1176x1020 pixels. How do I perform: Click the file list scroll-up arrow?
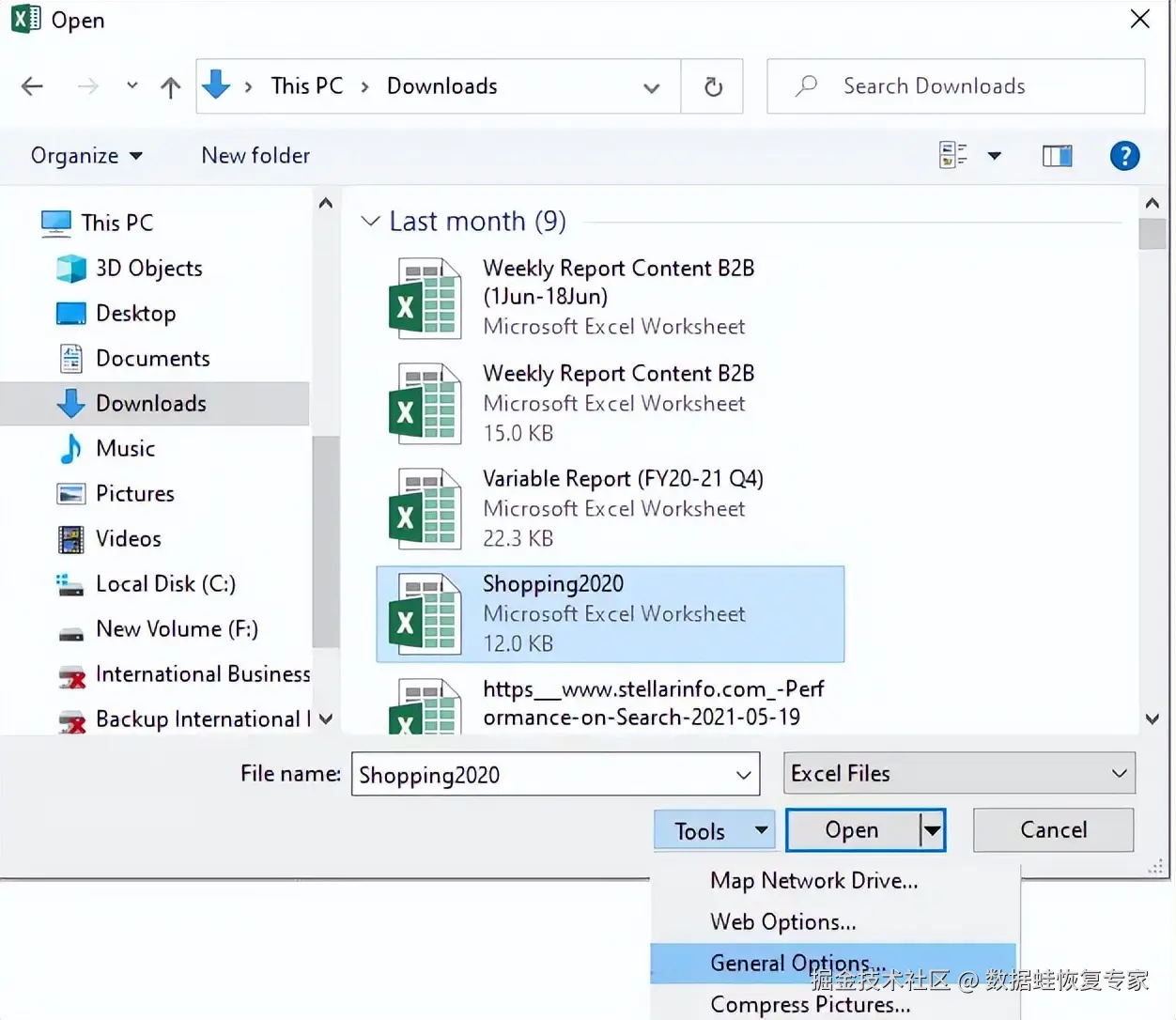[x=1153, y=202]
